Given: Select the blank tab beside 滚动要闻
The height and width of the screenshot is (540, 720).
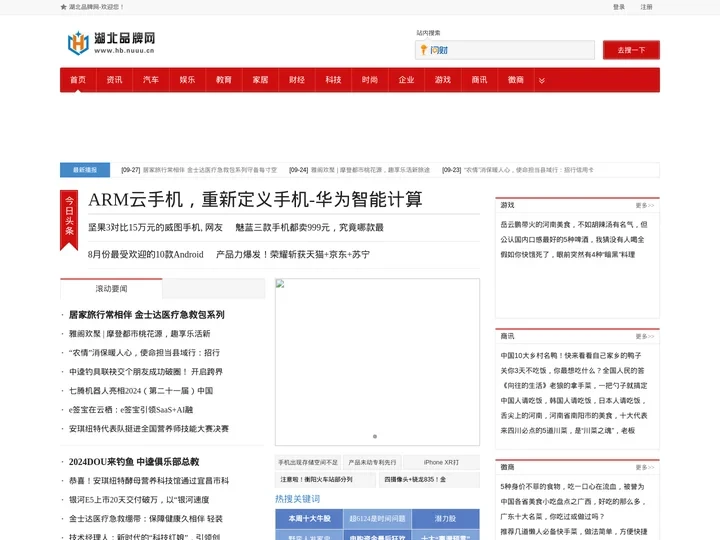Looking at the screenshot, I should click(214, 289).
